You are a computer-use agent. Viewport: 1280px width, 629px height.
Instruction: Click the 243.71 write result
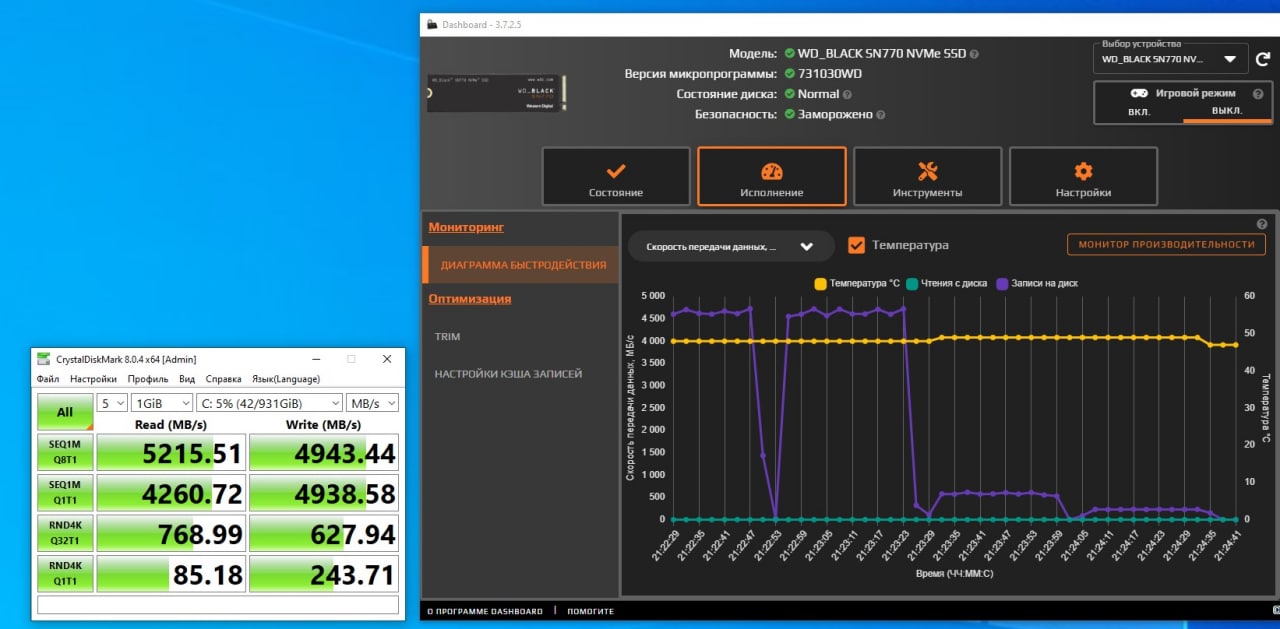coord(323,574)
